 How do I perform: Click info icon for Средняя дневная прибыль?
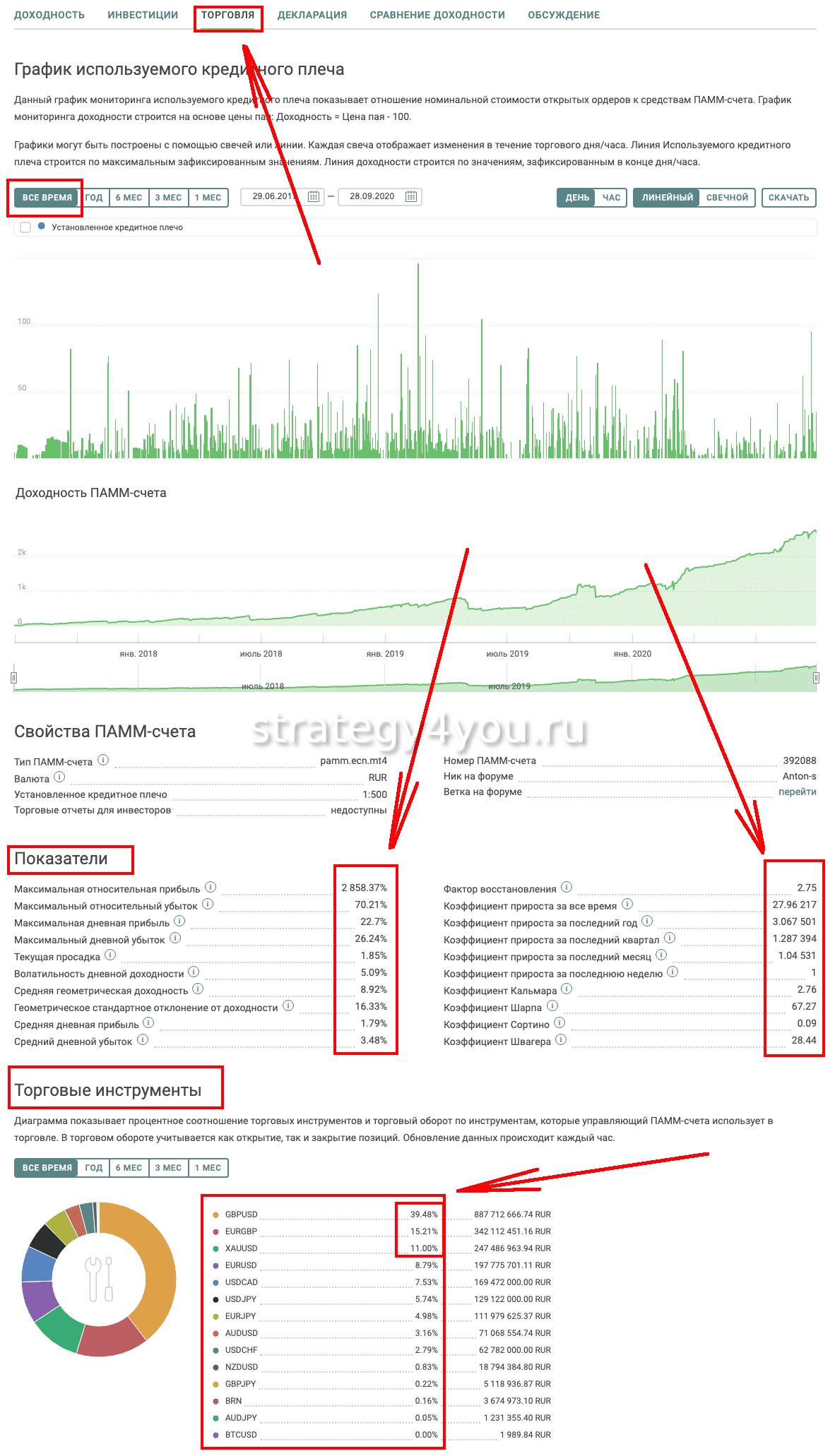(148, 1022)
